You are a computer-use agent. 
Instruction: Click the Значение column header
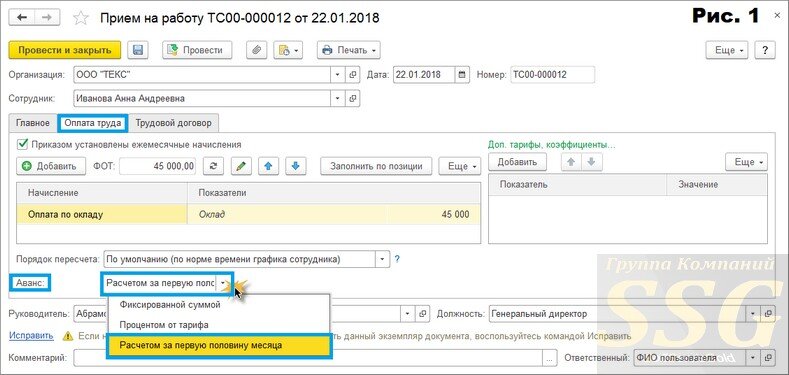tap(717, 185)
